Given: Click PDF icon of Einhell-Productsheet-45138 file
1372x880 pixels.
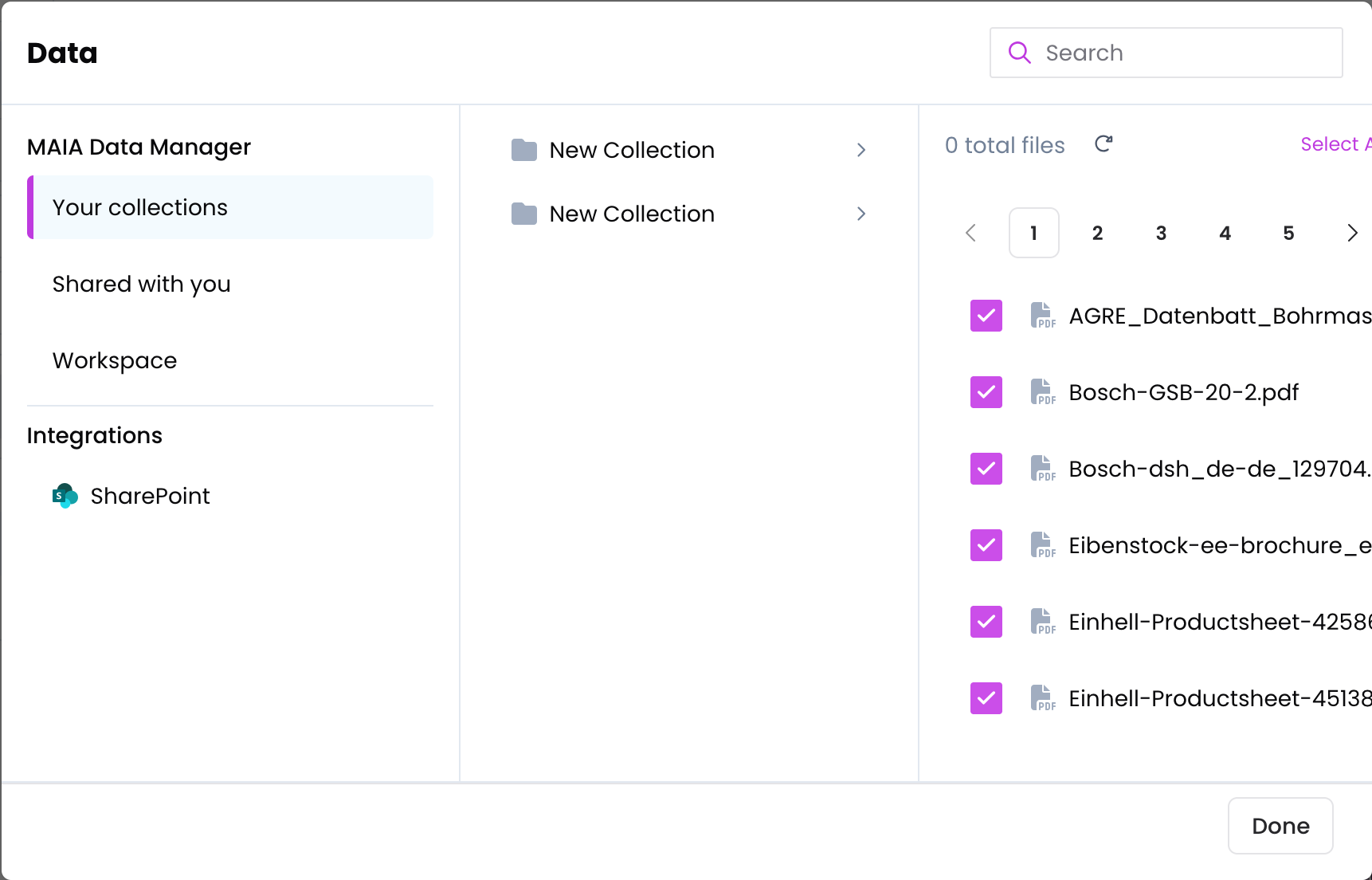Looking at the screenshot, I should tap(1043, 698).
